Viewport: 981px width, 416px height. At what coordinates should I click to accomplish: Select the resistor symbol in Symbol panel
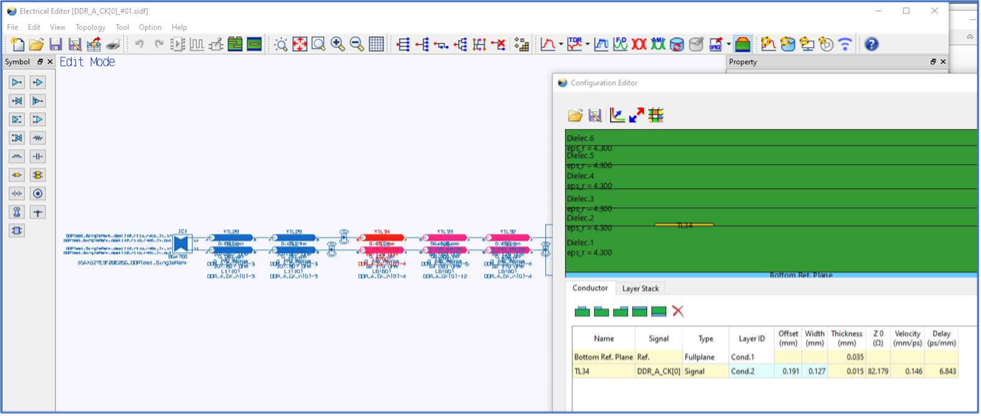click(x=38, y=138)
